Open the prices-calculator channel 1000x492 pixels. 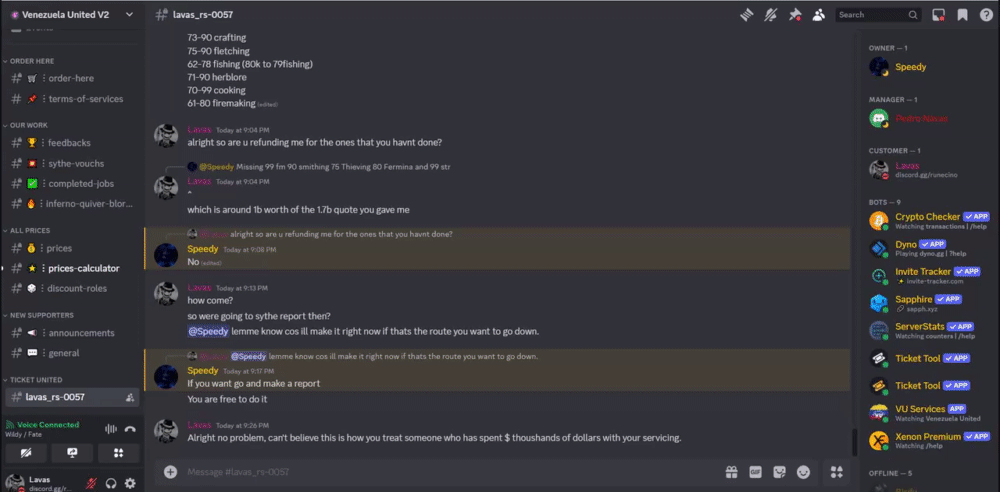click(x=83, y=268)
